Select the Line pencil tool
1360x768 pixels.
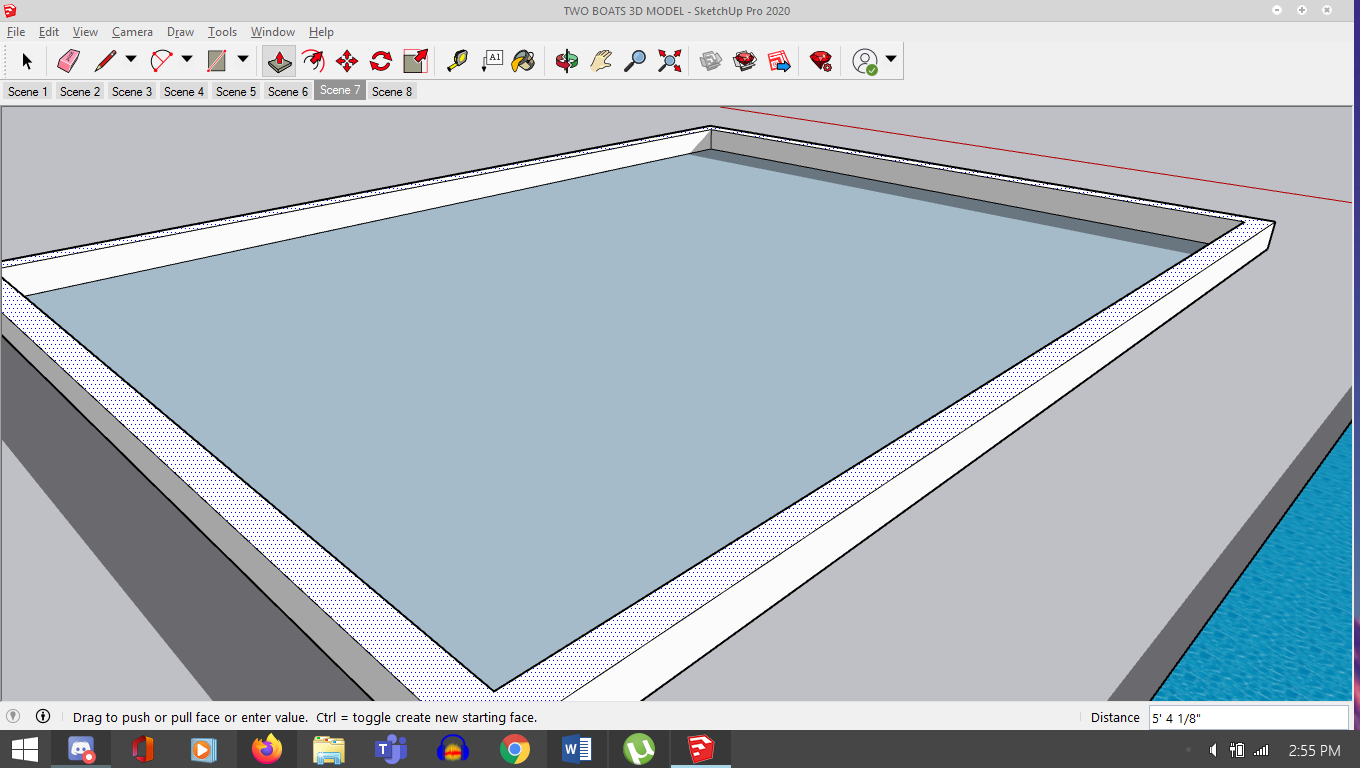pos(105,61)
